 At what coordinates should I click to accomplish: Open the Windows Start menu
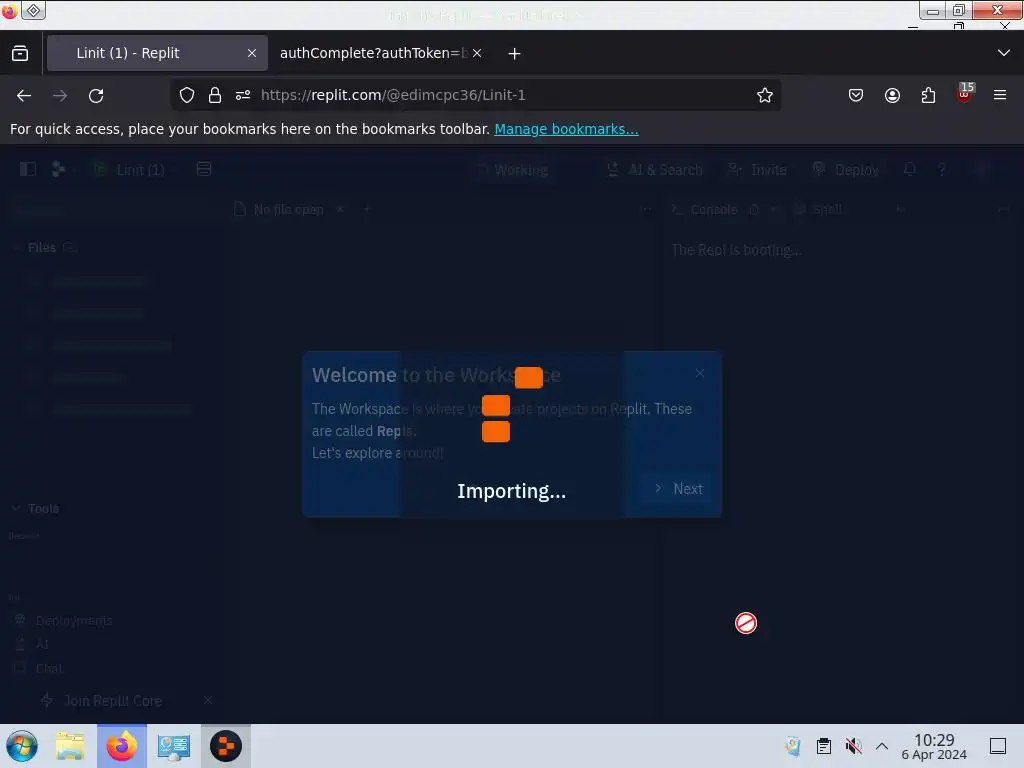22,746
